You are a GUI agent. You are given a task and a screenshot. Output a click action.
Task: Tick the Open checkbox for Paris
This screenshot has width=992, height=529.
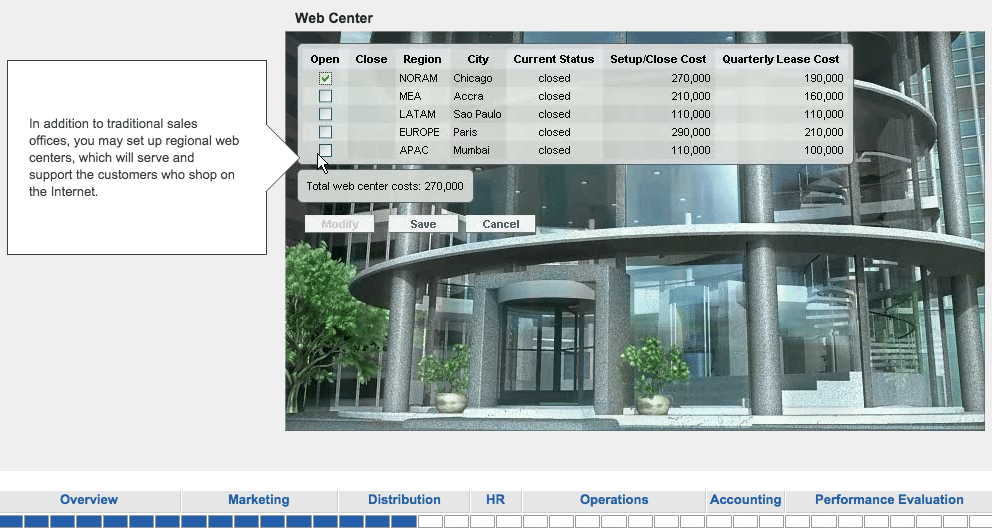click(325, 132)
